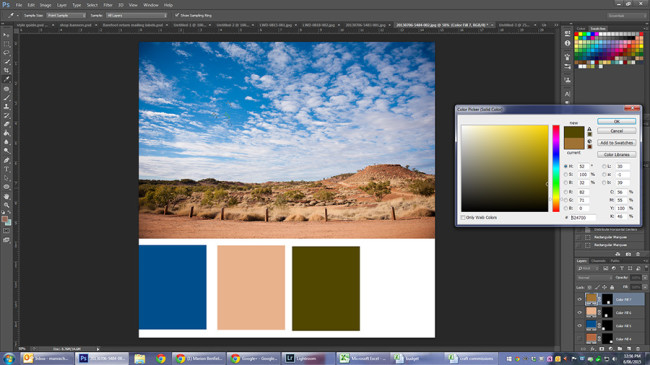Screen dimensions: 650x365
Task: Hide the Color Fill 7 layer
Action: tap(580, 299)
